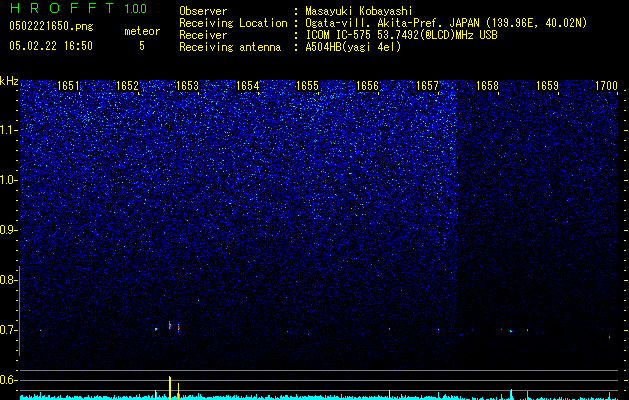Select observer name Masayuki Kobayashi
This screenshot has width=629, height=400.
359,11
